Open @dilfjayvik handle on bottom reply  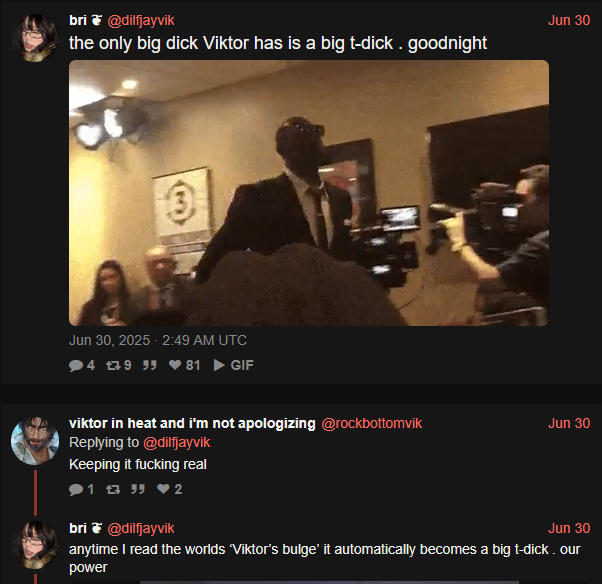pos(141,528)
